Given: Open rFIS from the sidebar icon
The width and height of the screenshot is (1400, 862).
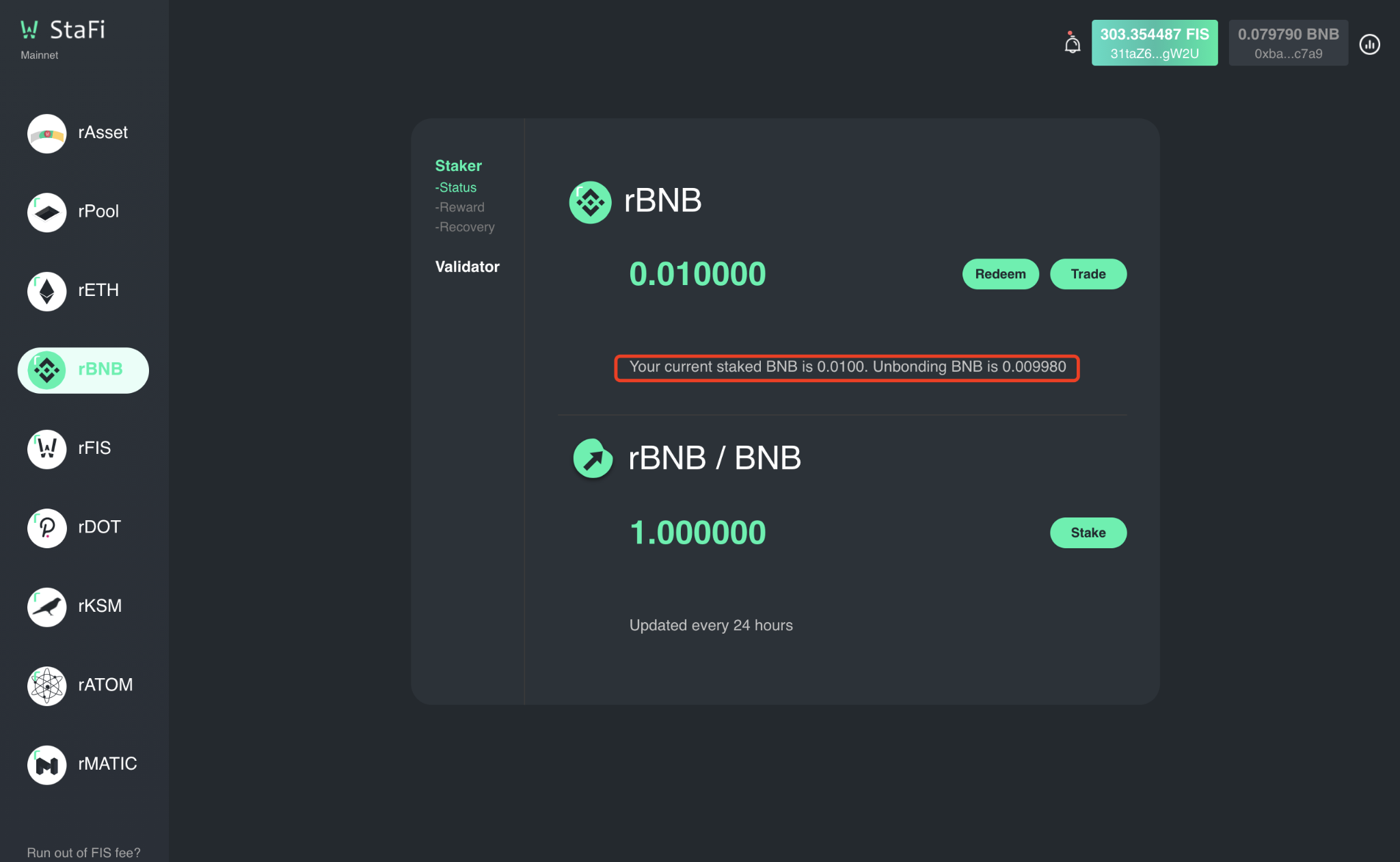Looking at the screenshot, I should tap(46, 449).
